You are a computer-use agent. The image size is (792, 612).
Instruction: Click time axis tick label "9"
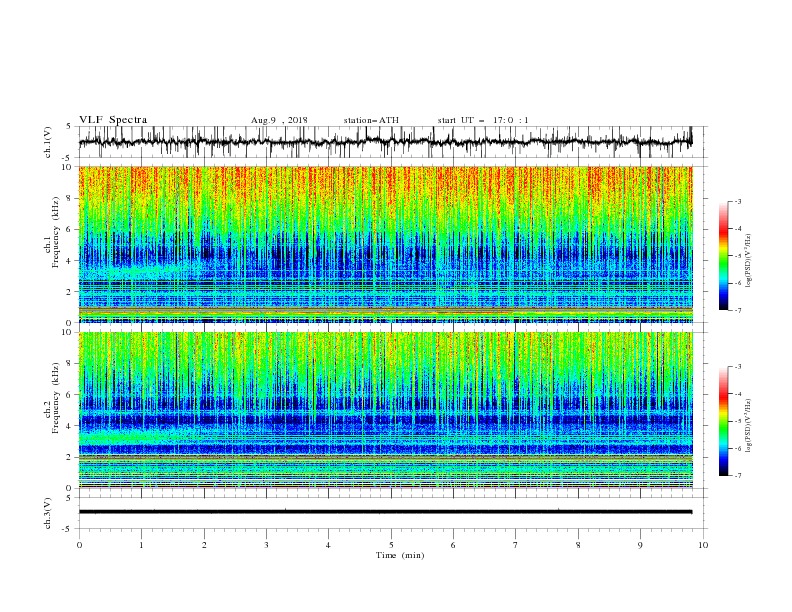pos(640,545)
